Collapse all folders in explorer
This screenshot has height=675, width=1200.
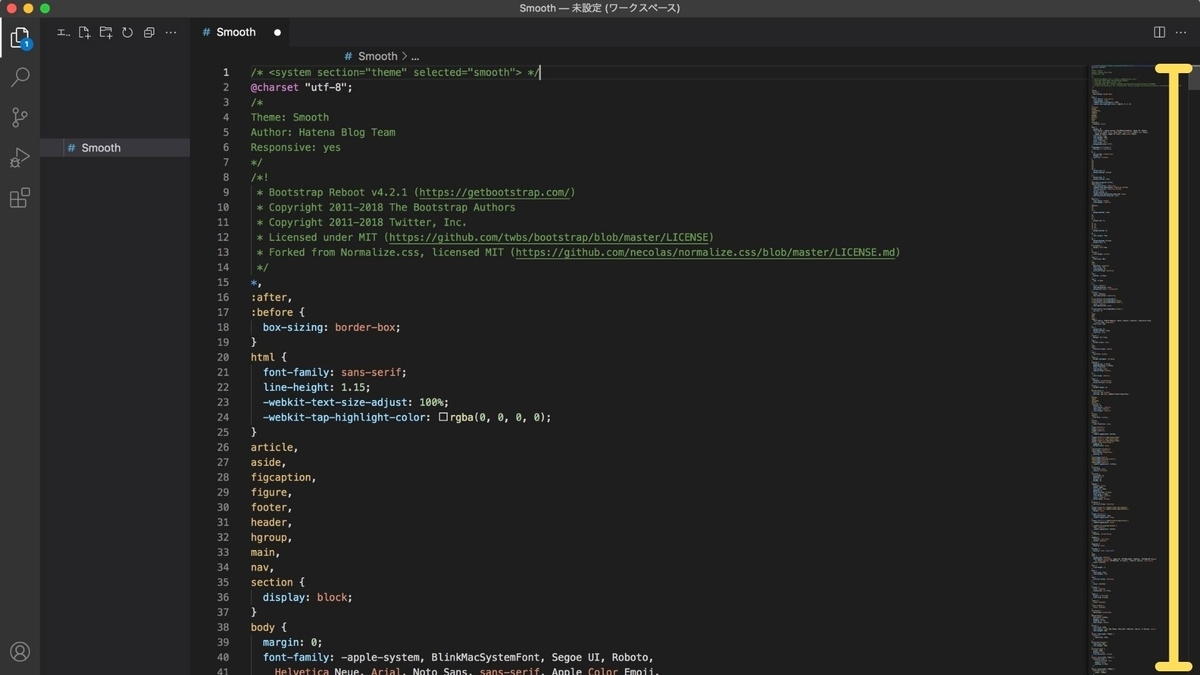coord(149,32)
